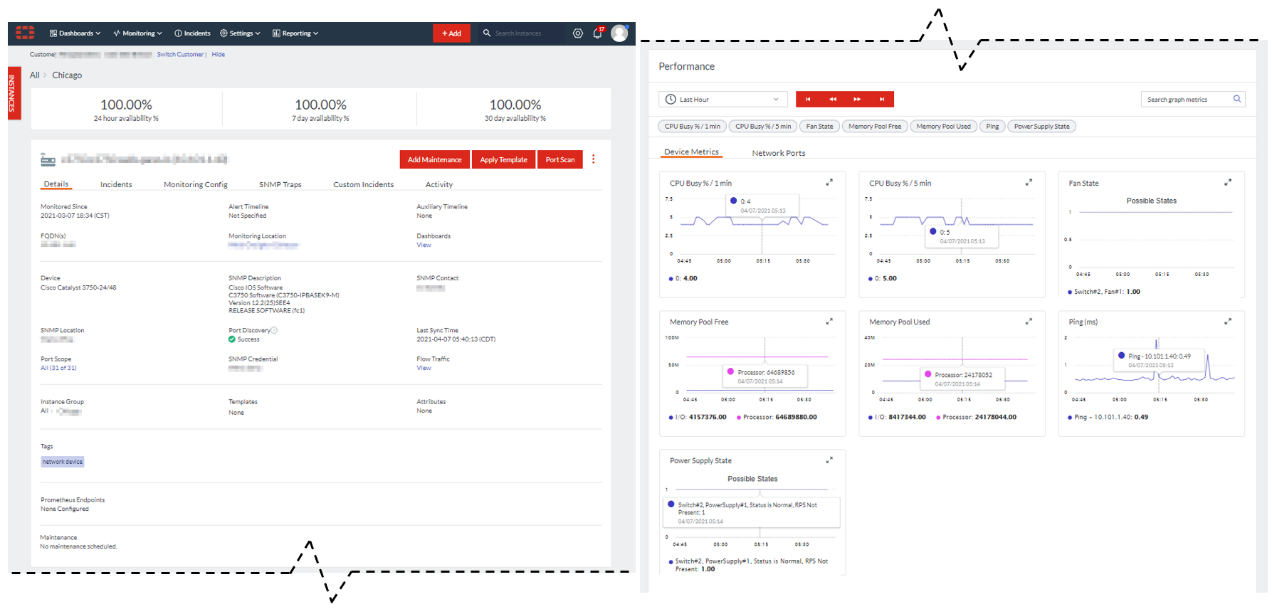
Task: Open the settings gear icon in the top bar
Action: [x=578, y=33]
